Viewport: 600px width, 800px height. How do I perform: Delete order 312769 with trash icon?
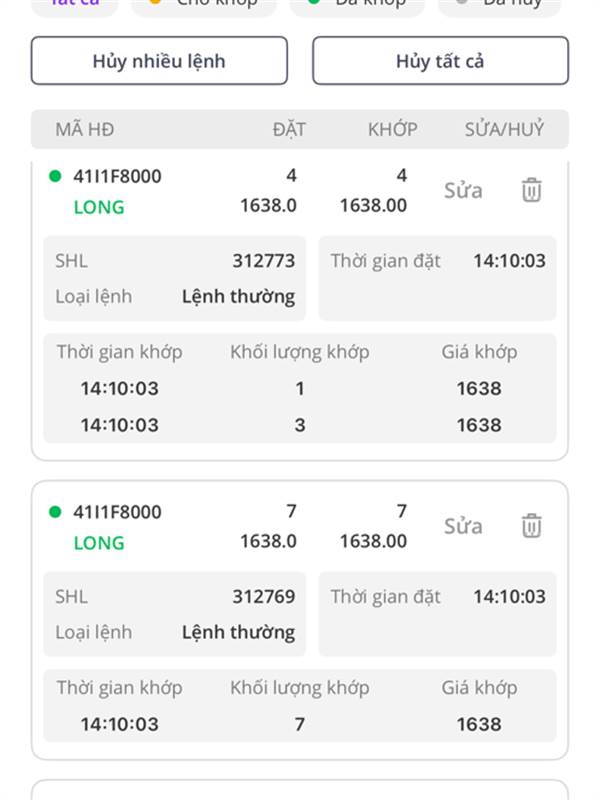[531, 526]
